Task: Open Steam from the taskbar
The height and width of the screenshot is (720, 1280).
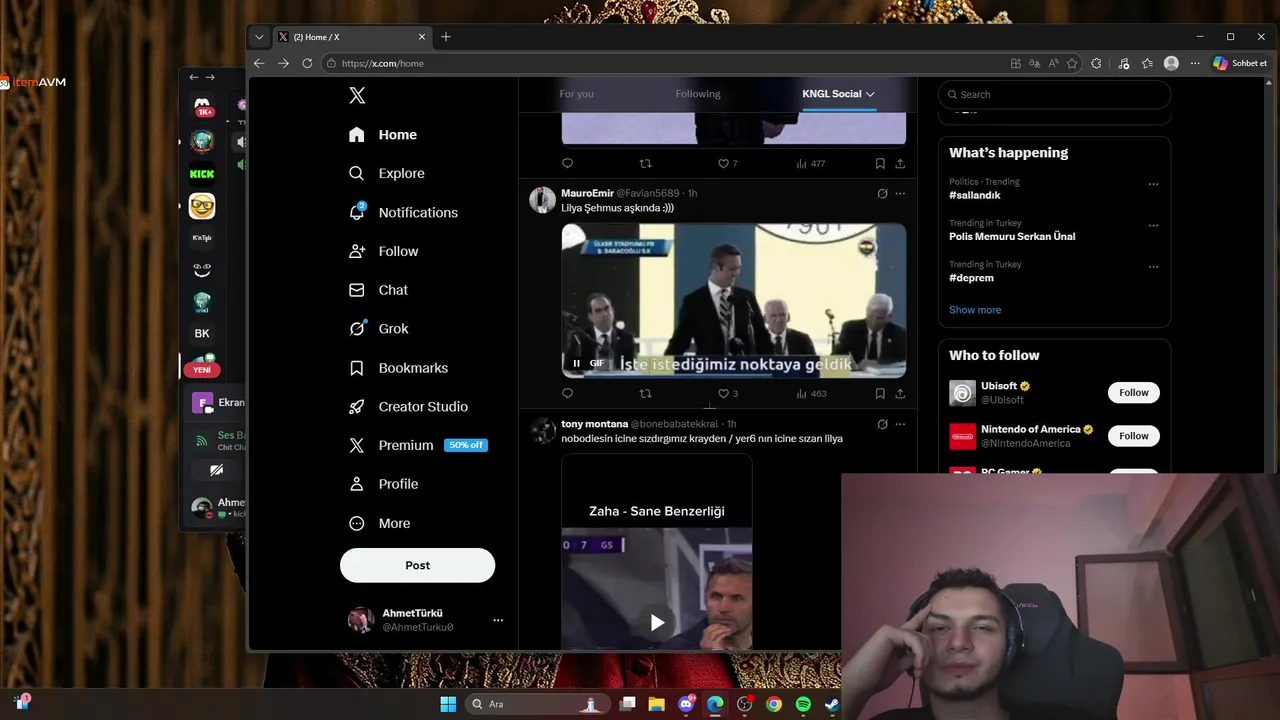Action: [x=832, y=704]
